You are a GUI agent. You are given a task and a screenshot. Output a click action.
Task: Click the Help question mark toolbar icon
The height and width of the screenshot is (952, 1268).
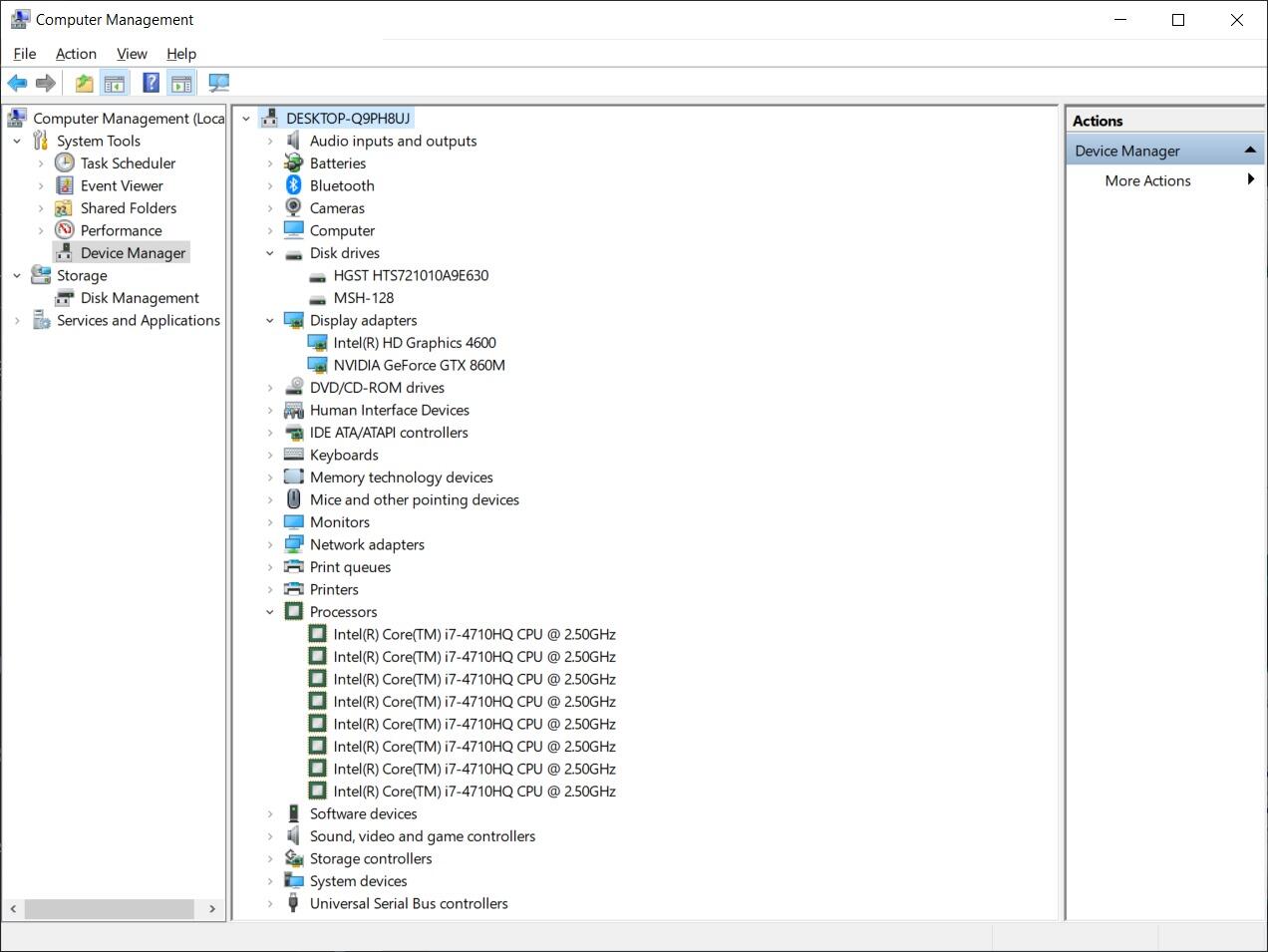coord(151,83)
